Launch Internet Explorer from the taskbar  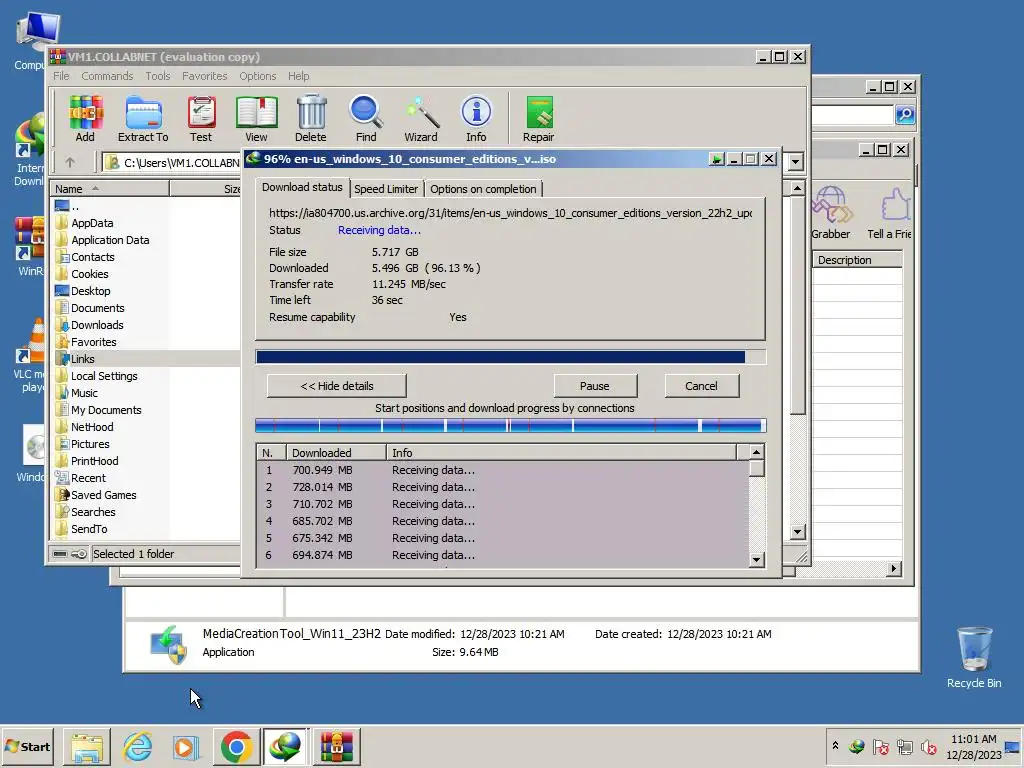138,746
